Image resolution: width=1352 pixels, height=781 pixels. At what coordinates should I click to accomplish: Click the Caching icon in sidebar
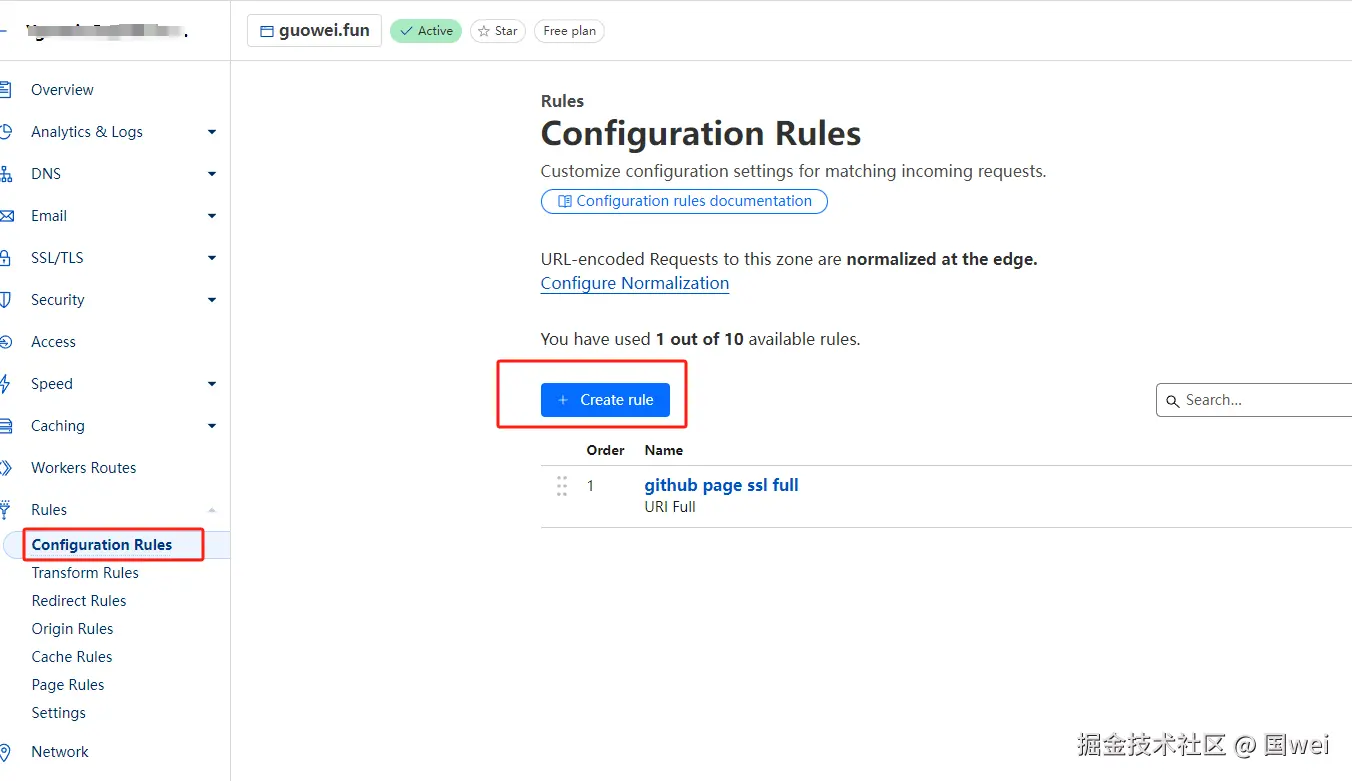pyautogui.click(x=6, y=426)
